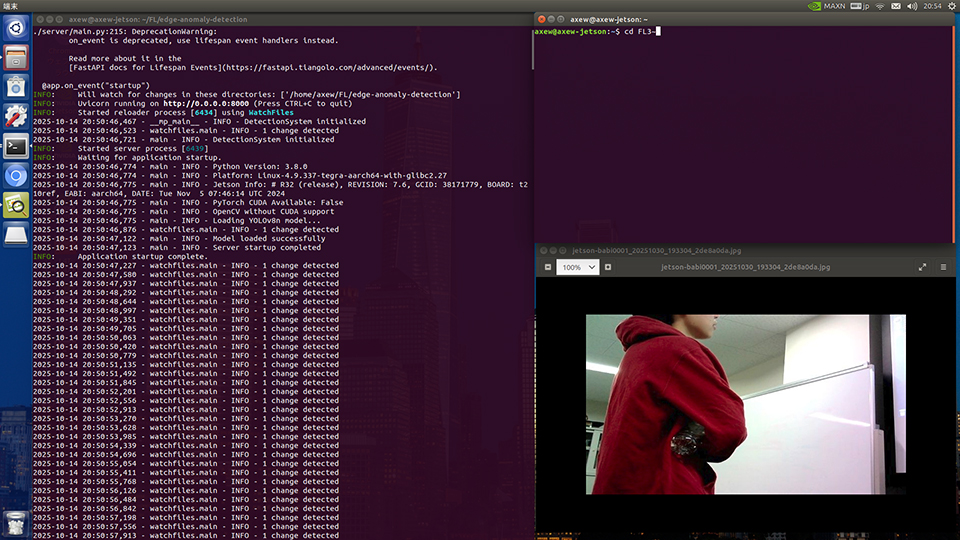Image resolution: width=960 pixels, height=540 pixels.
Task: Open the Wi-Fi network indicator menu
Action: point(880,6)
